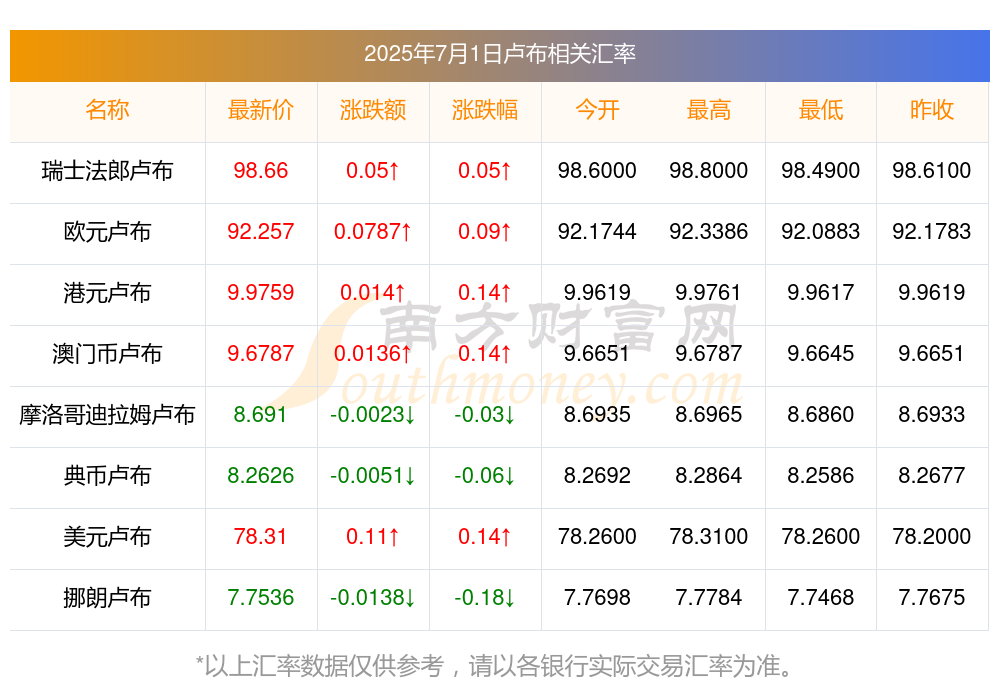Click latest price 92.257
This screenshot has width=1000, height=698.
point(260,232)
